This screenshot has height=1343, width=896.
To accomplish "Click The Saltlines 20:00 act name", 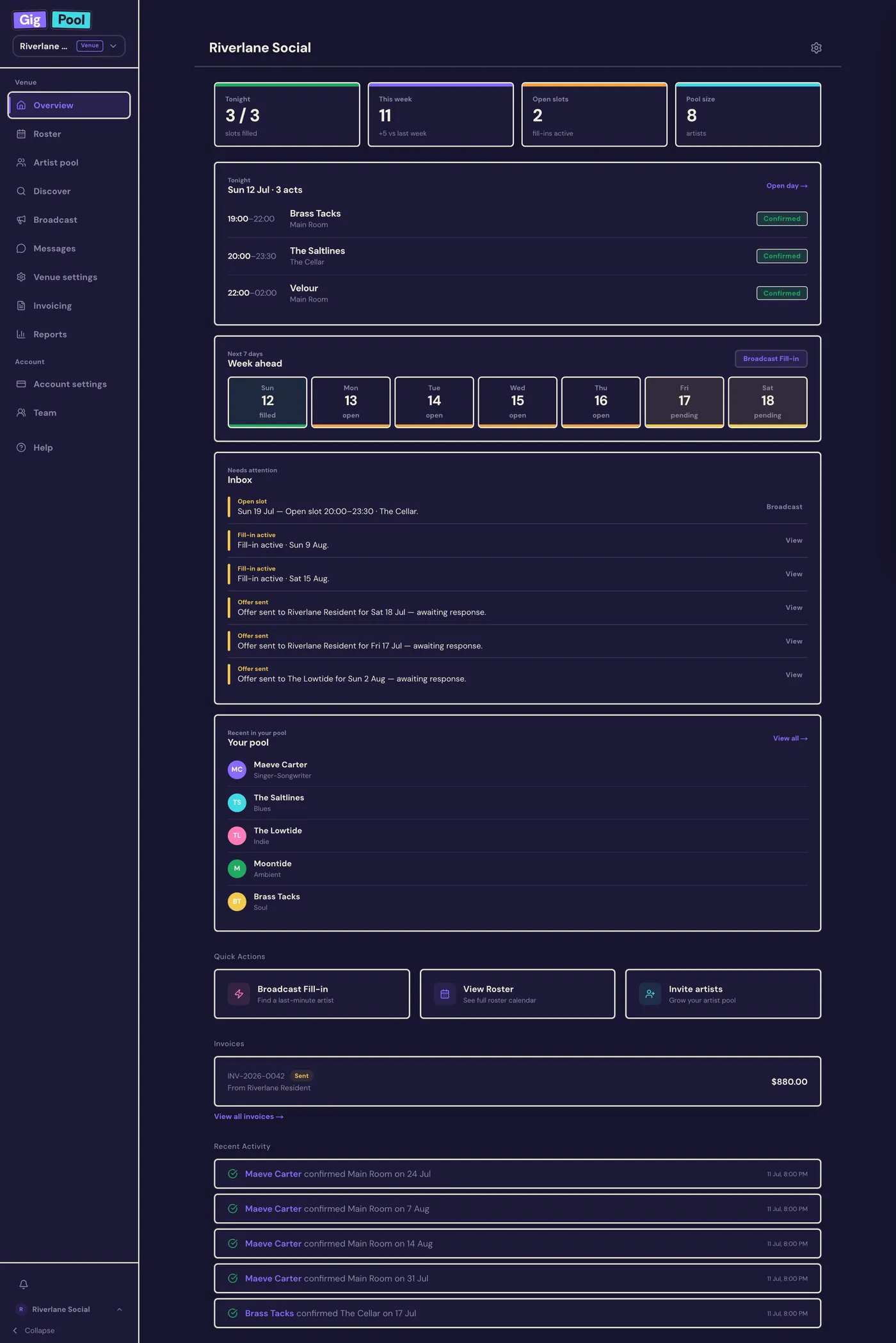I will tap(317, 251).
